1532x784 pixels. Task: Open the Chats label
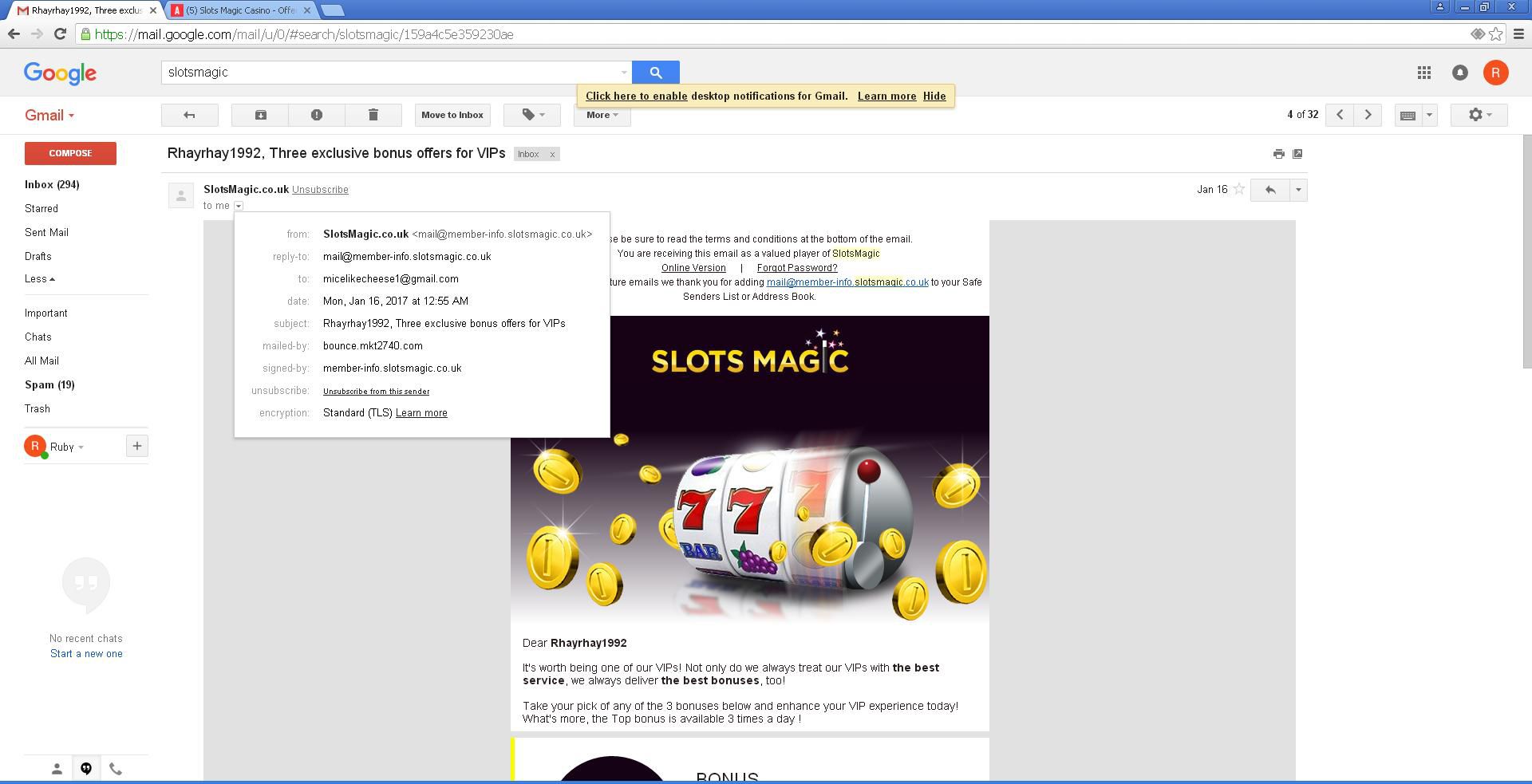[38, 337]
